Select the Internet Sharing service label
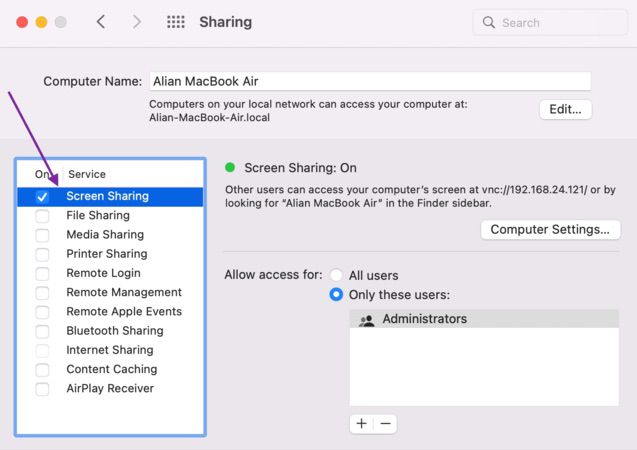 click(x=110, y=350)
